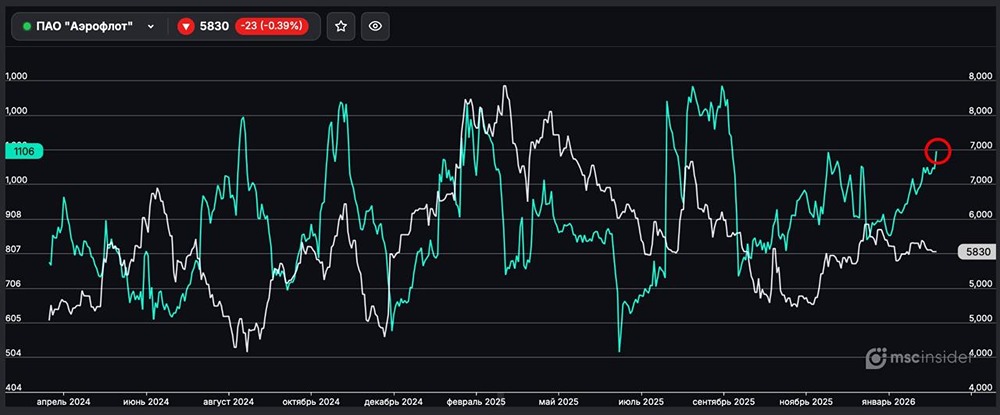This screenshot has width=1000, height=415.
Task: Open the ПАО "Аэрофлот" ticker dropdown
Action: click(89, 26)
